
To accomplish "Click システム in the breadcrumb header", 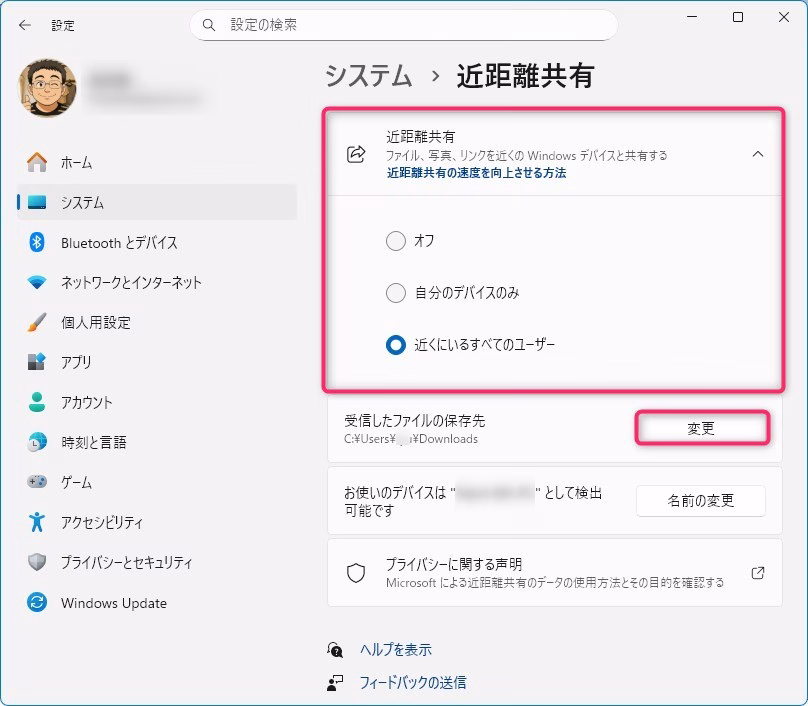I will click(368, 76).
